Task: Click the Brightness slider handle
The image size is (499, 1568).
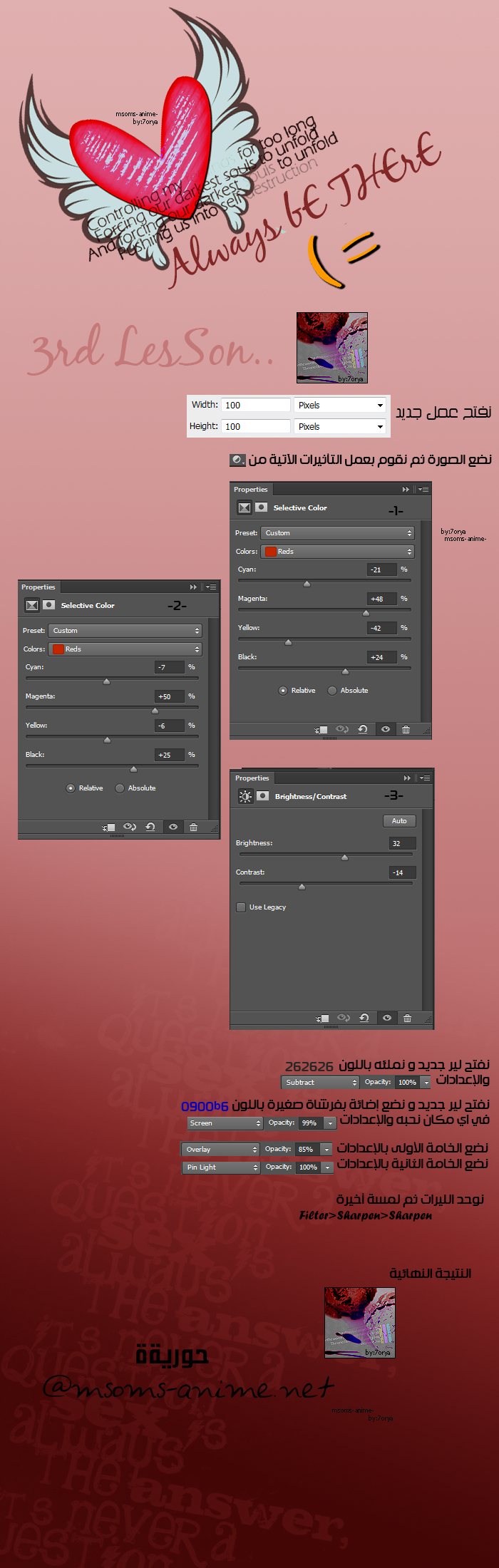Action: tap(344, 857)
